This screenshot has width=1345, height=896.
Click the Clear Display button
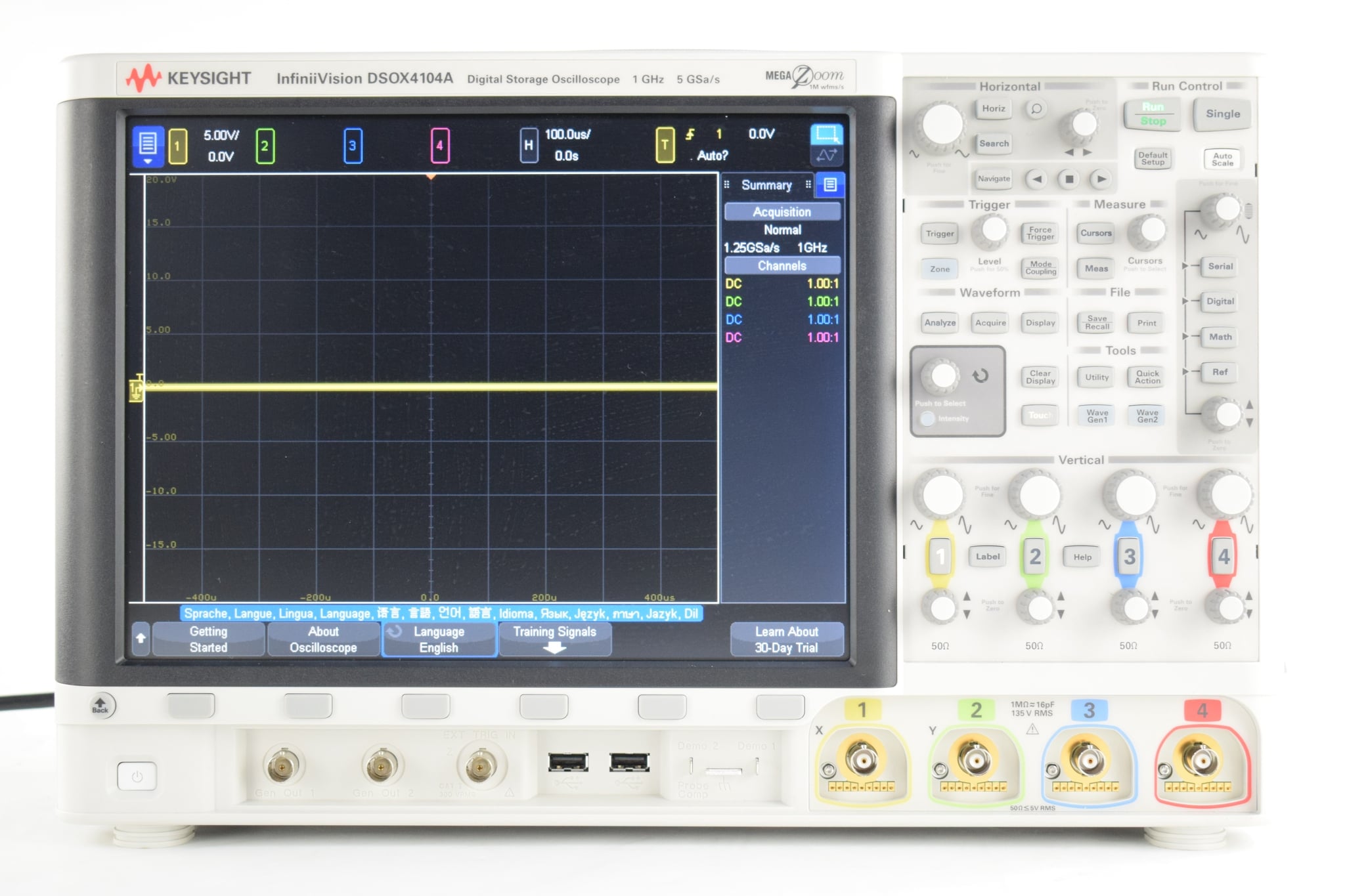click(x=1040, y=377)
